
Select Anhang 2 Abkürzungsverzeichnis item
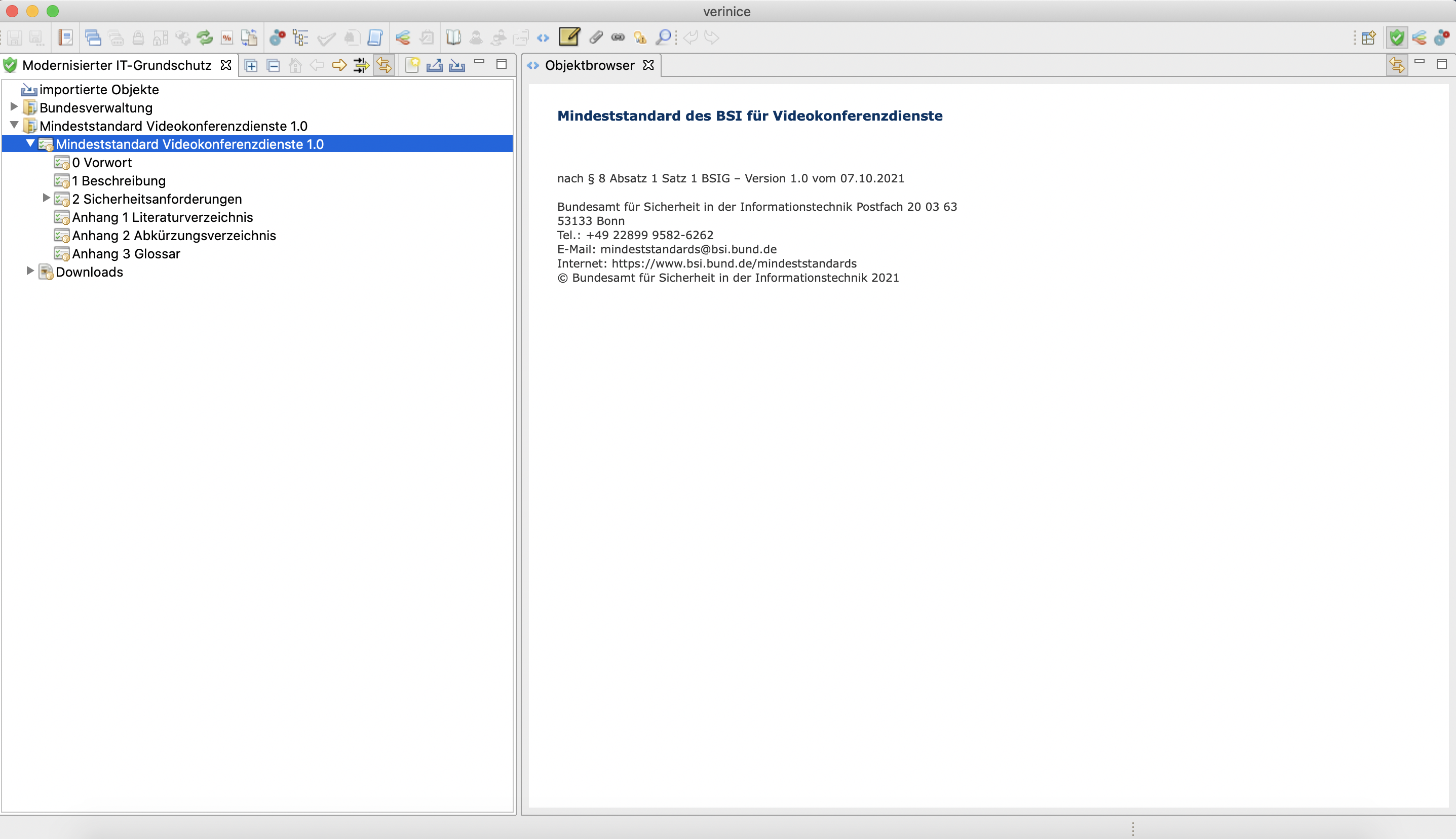[x=174, y=236]
